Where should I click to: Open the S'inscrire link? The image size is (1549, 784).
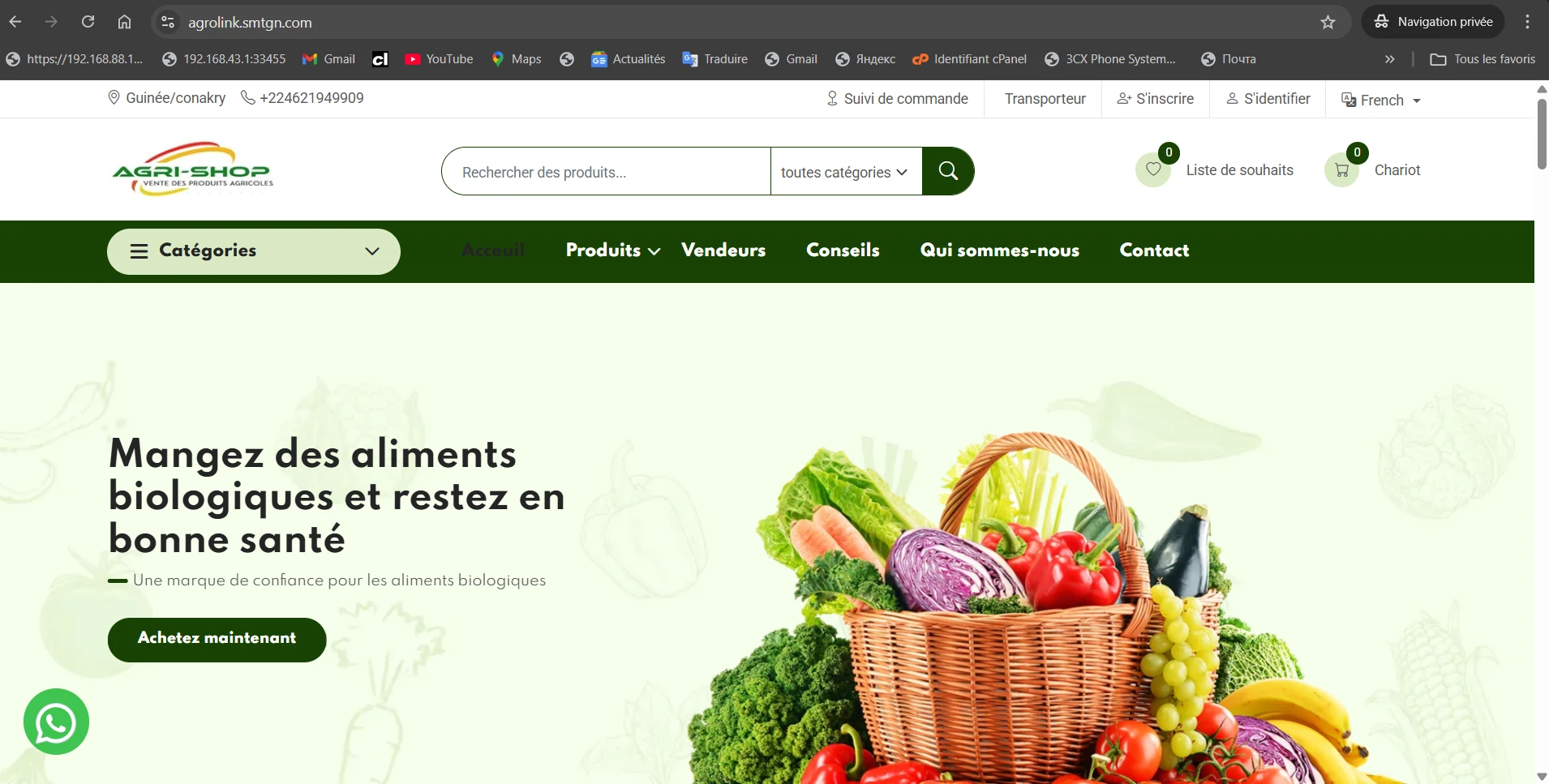pos(1155,99)
